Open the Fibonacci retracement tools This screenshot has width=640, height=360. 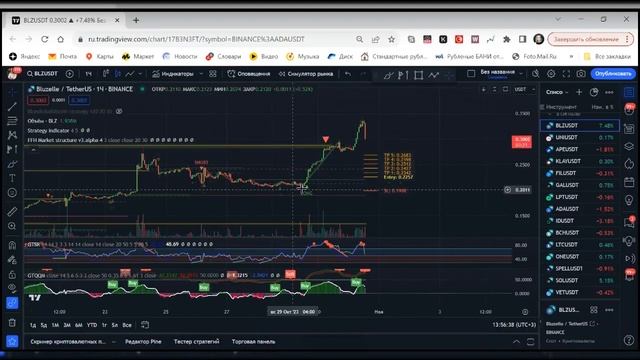(x=12, y=121)
